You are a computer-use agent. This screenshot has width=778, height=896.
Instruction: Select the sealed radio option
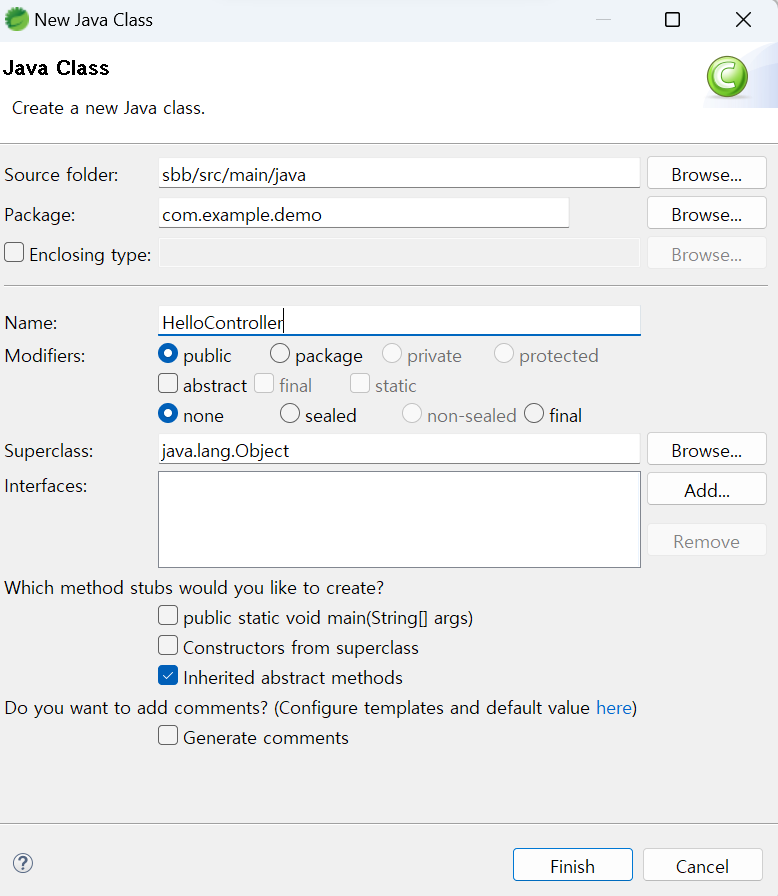pyautogui.click(x=290, y=414)
